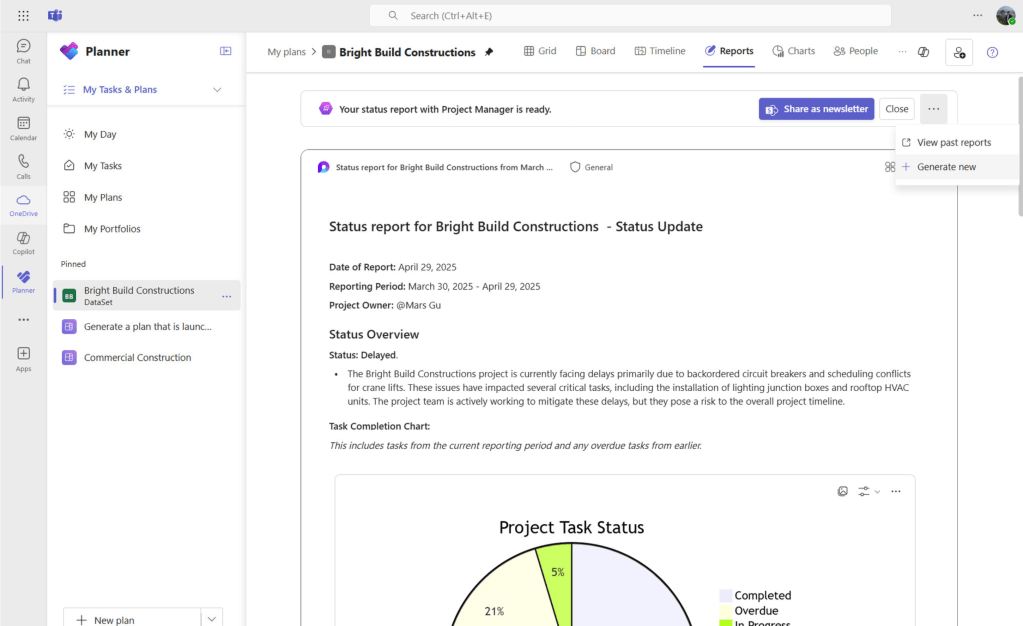Go to Calendar in the left rail
The width and height of the screenshot is (1023, 626).
(x=23, y=127)
